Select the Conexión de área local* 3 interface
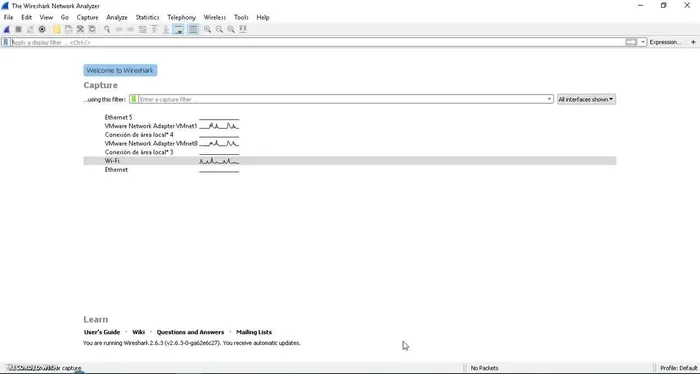 139,152
